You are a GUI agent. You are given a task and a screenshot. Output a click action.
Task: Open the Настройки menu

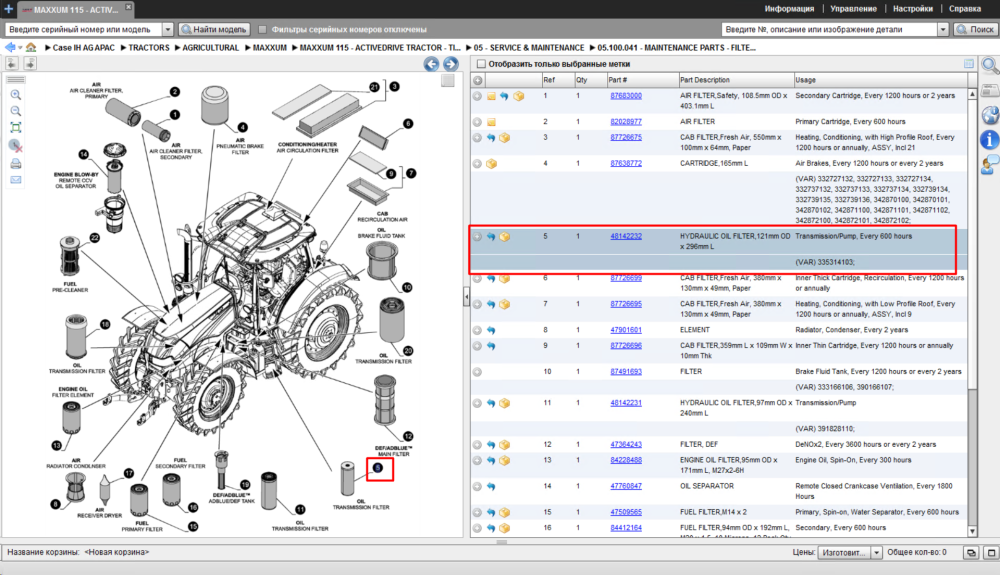[x=913, y=9]
